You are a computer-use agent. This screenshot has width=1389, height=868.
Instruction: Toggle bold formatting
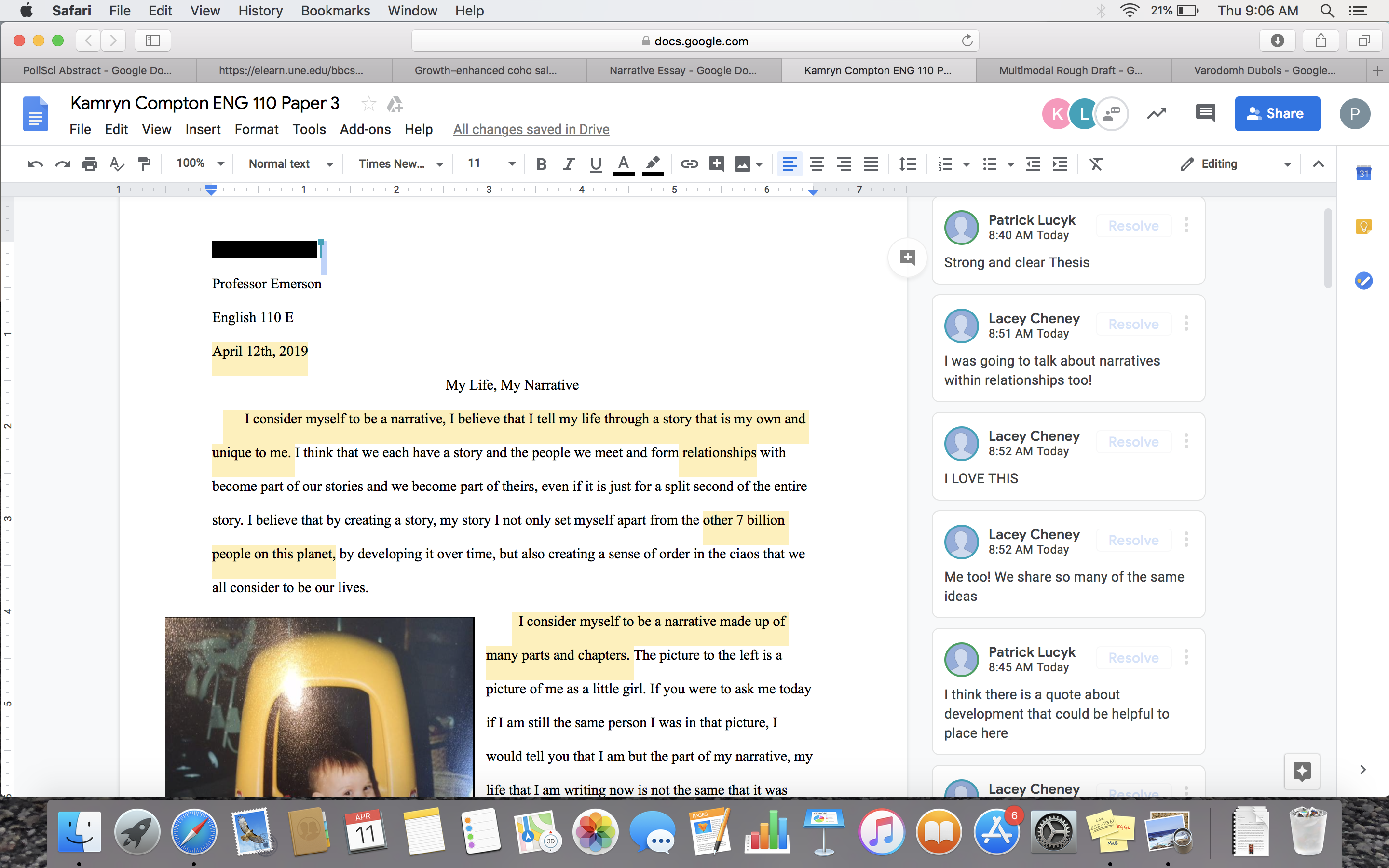(x=541, y=164)
